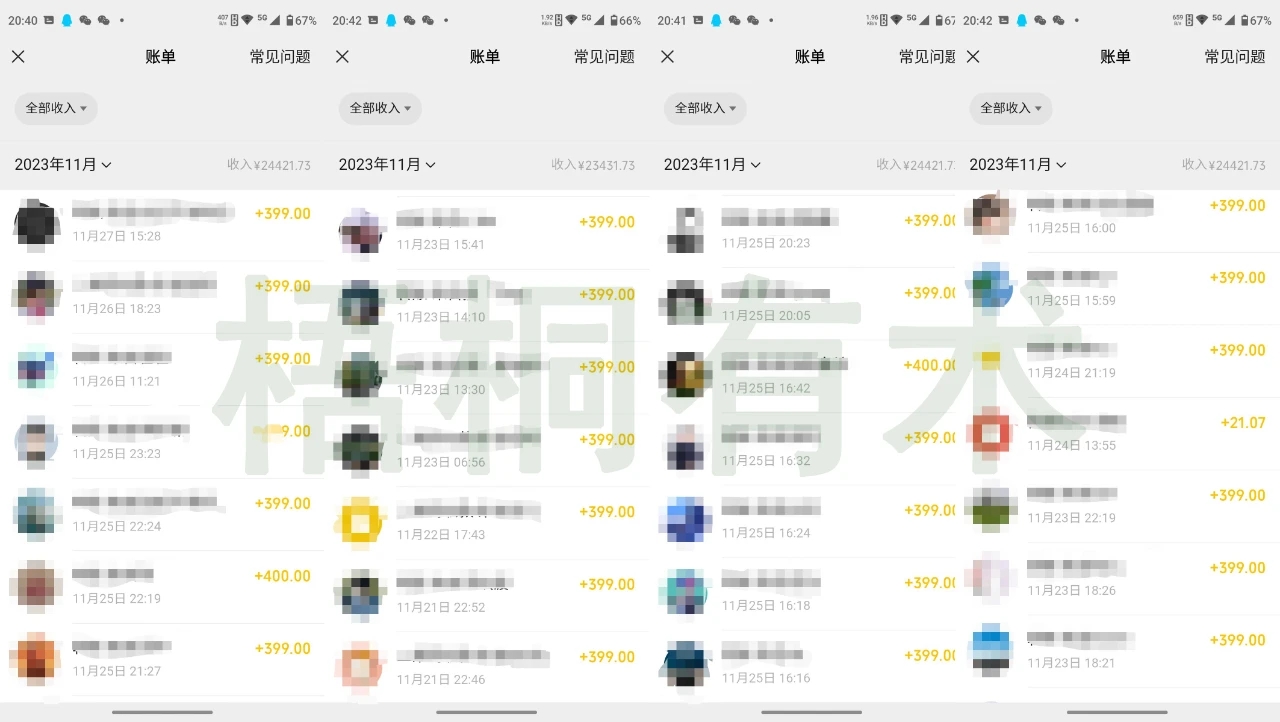Open 2023年11月 selector in the rightmost panel
This screenshot has width=1280, height=722.
coord(1017,165)
